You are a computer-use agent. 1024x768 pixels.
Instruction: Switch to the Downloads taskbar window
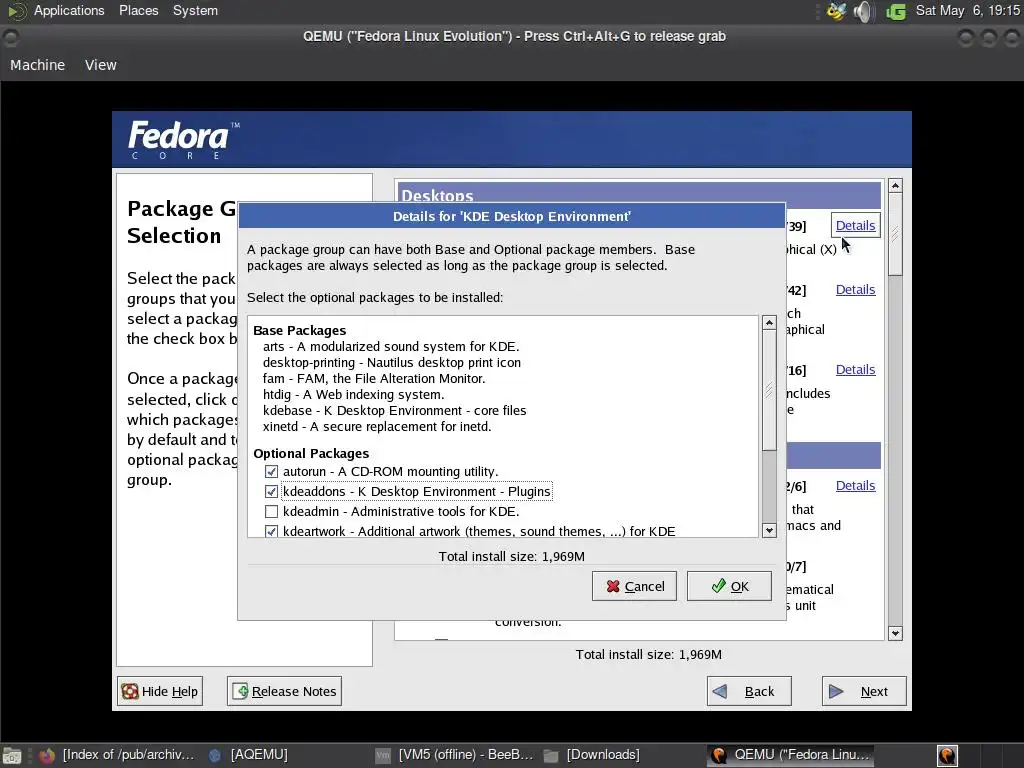(592, 755)
